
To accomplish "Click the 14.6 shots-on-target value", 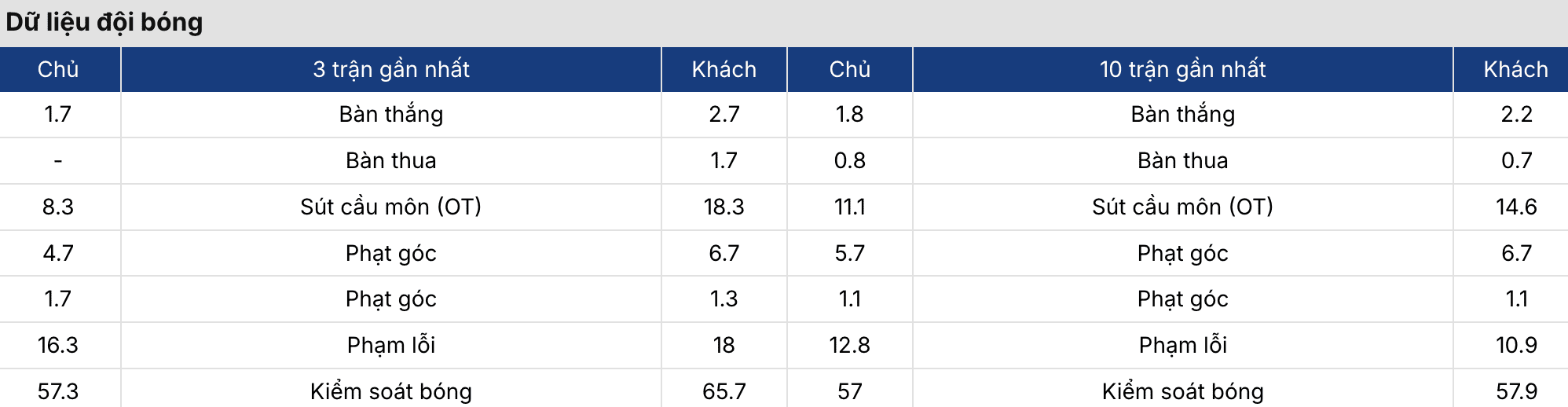I will tap(1516, 207).
